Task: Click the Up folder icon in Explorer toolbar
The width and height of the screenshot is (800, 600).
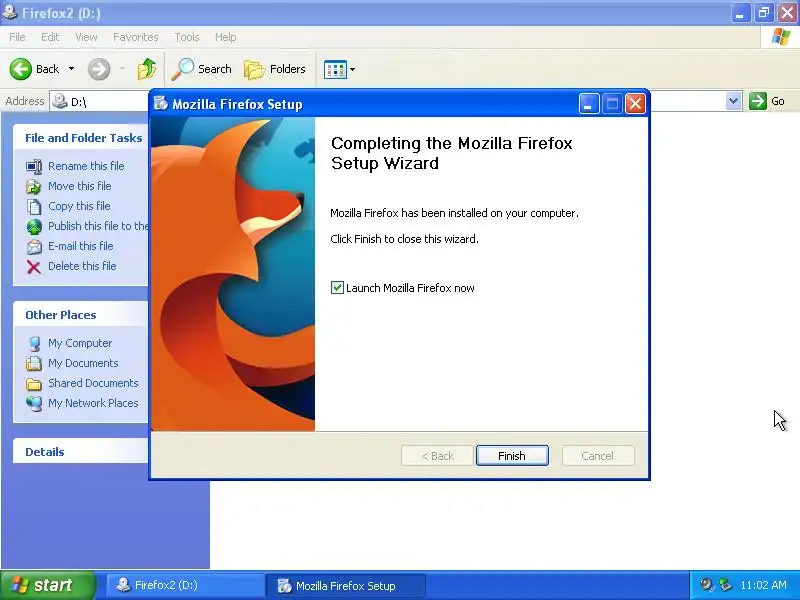Action: click(147, 69)
